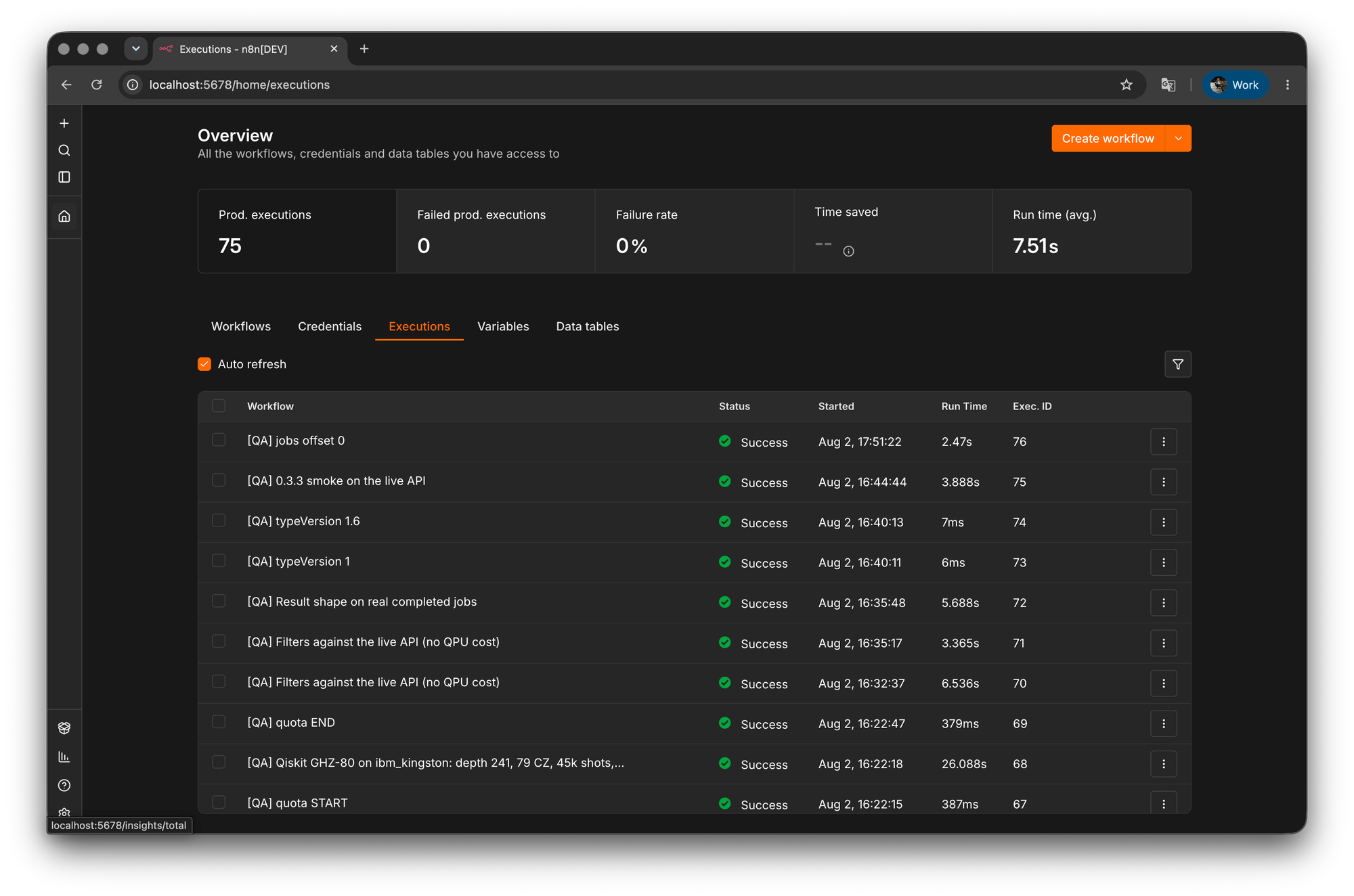Select the checkbox for Result shape row
This screenshot has width=1354, height=896.
pos(219,601)
